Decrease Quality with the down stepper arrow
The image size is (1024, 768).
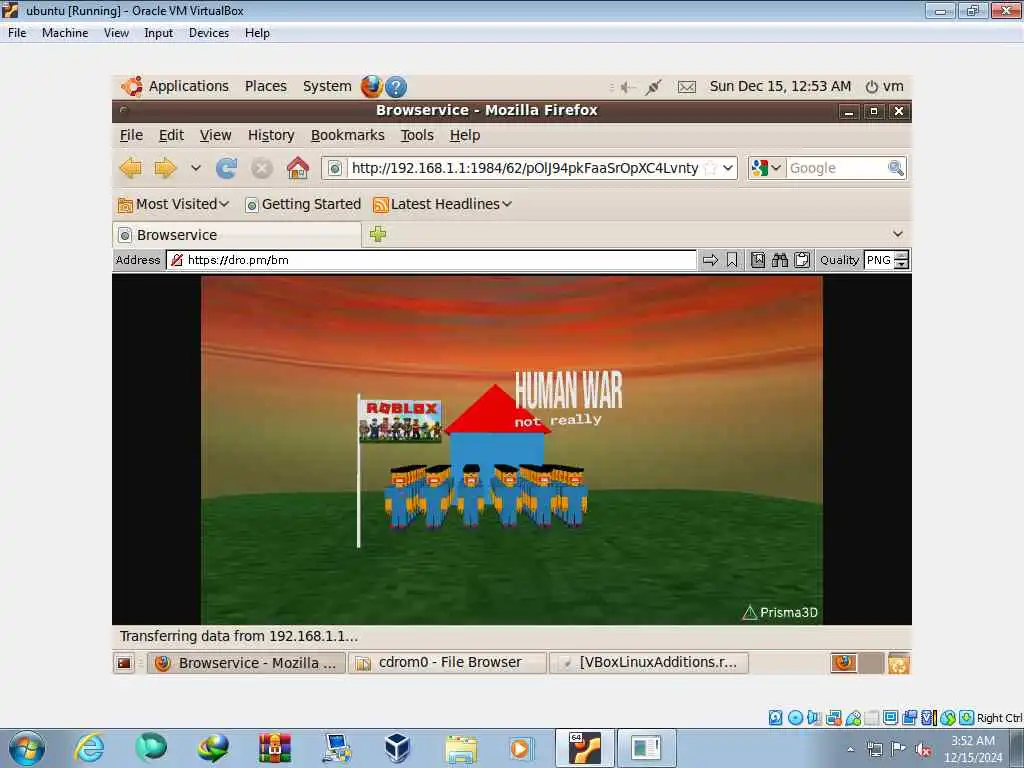[x=901, y=264]
